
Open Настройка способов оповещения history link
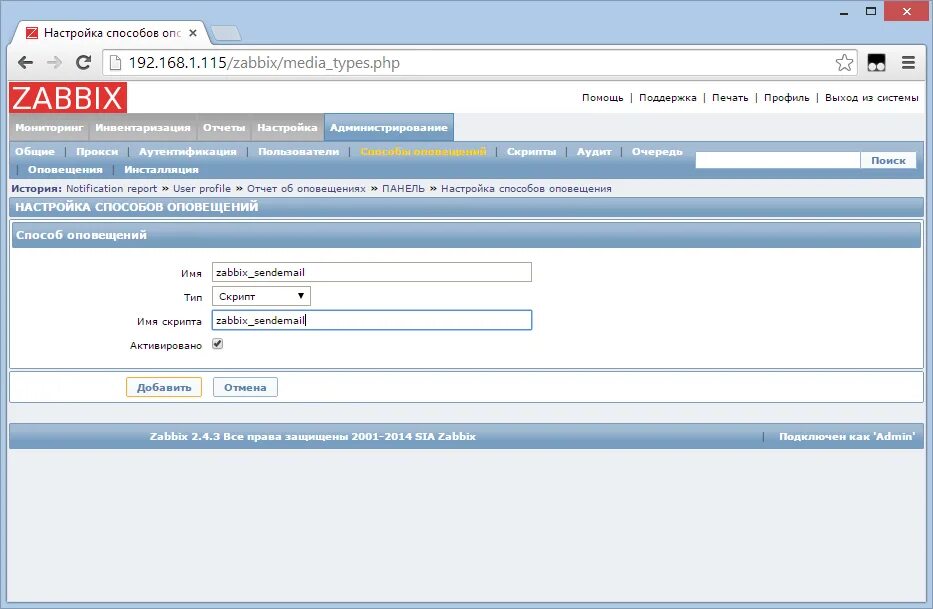coord(526,189)
